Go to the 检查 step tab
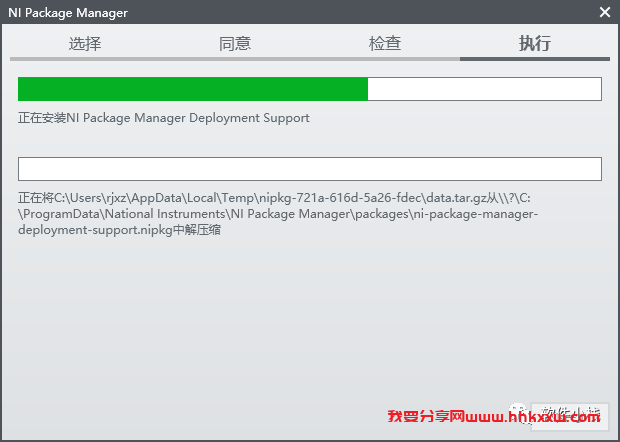Screen dimensions: 620x442 (385, 43)
